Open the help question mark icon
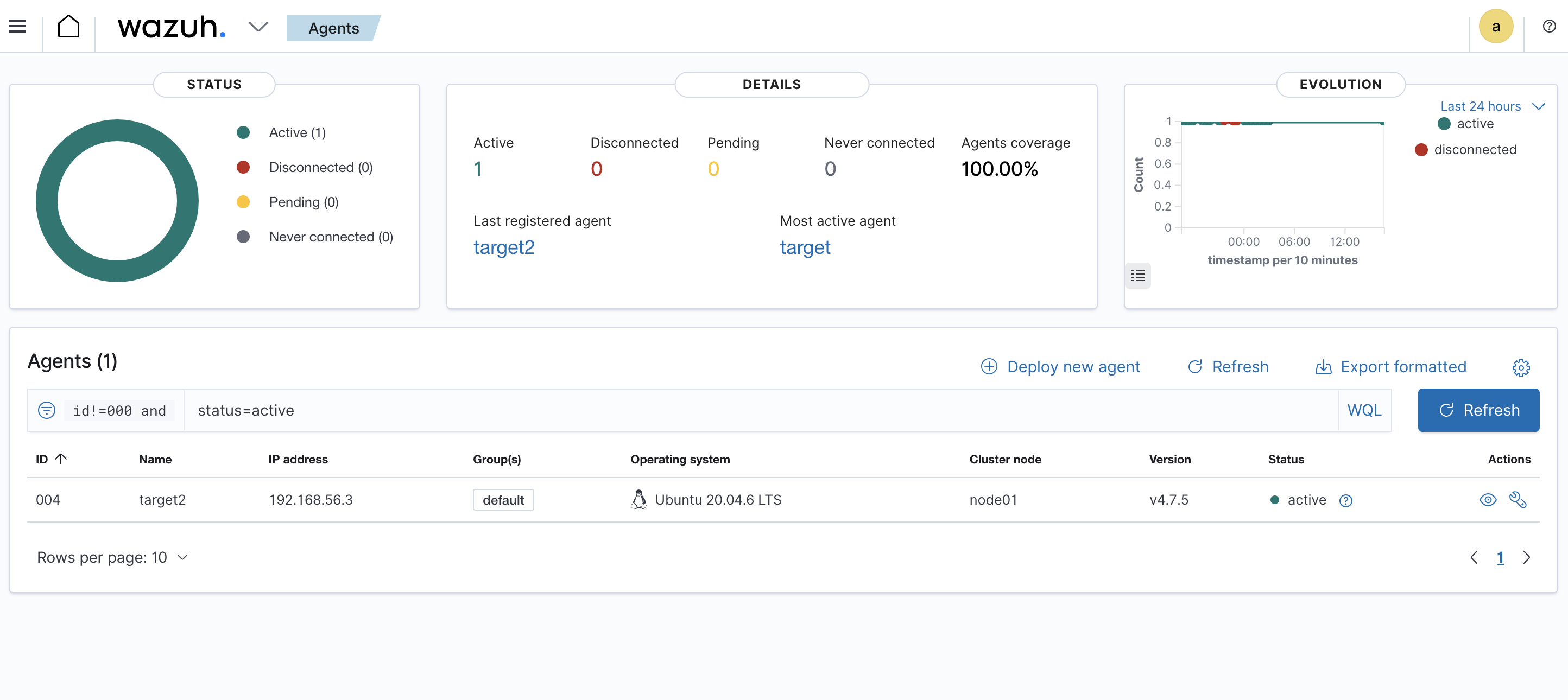 point(1548,26)
